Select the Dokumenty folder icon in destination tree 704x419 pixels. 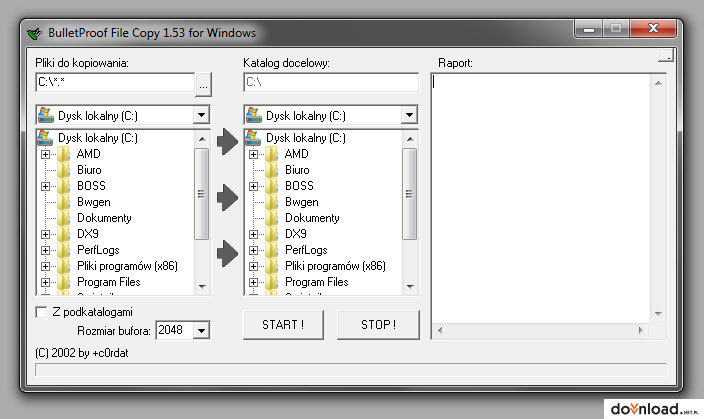271,218
